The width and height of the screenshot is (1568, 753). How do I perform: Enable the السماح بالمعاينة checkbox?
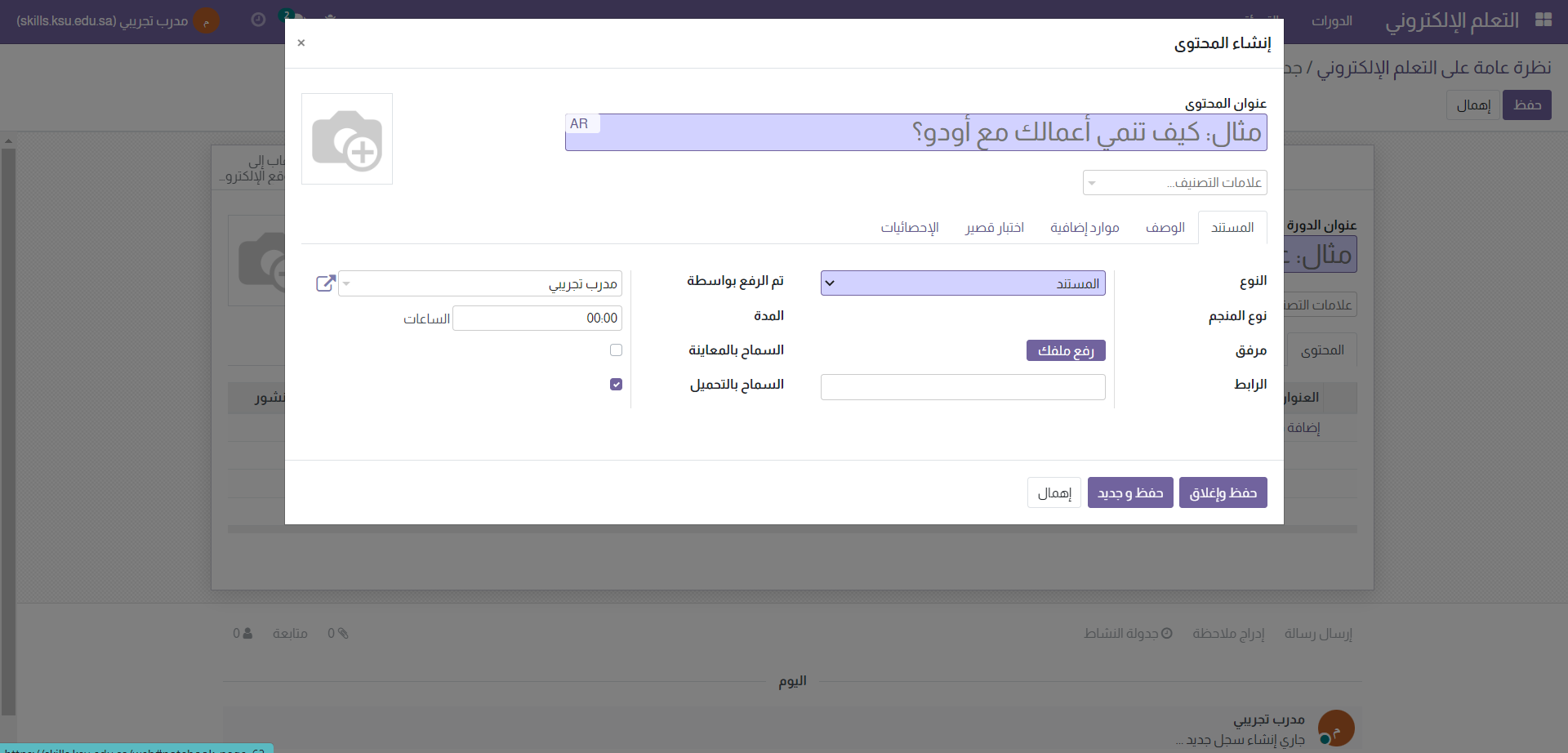pyautogui.click(x=616, y=350)
